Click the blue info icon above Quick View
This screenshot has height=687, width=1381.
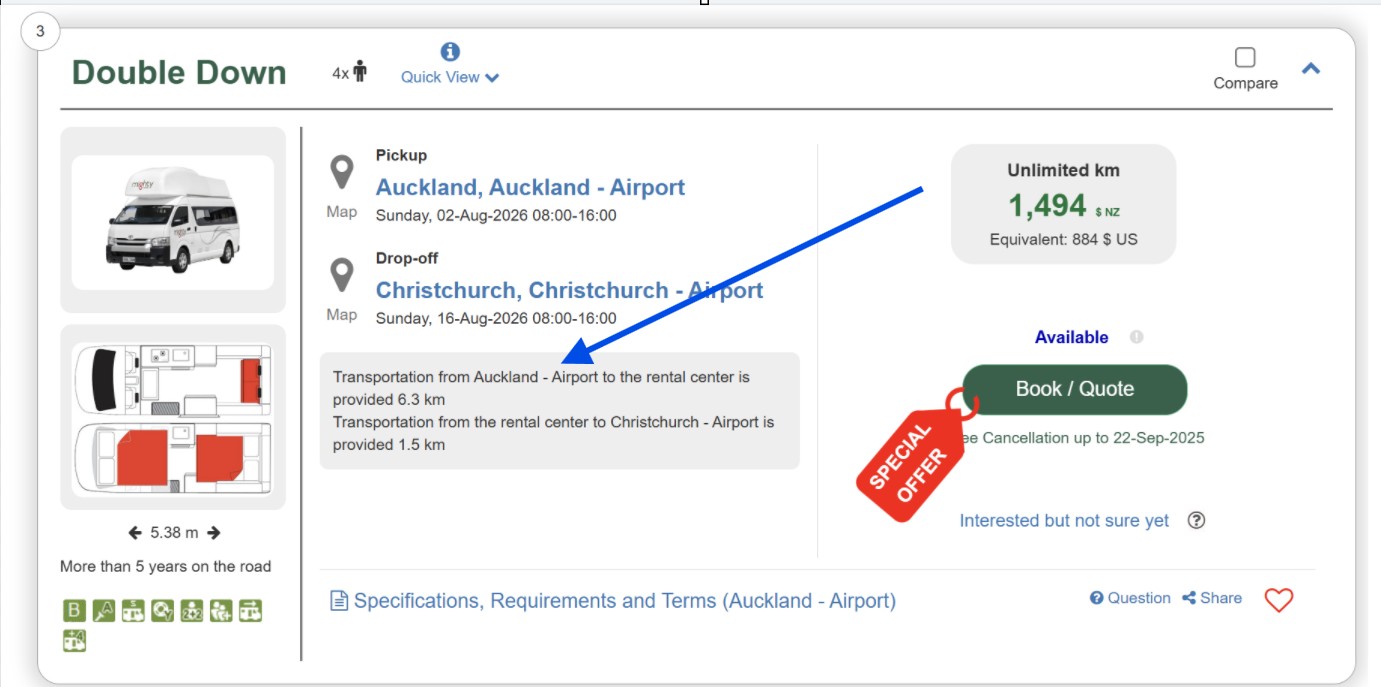tap(450, 52)
